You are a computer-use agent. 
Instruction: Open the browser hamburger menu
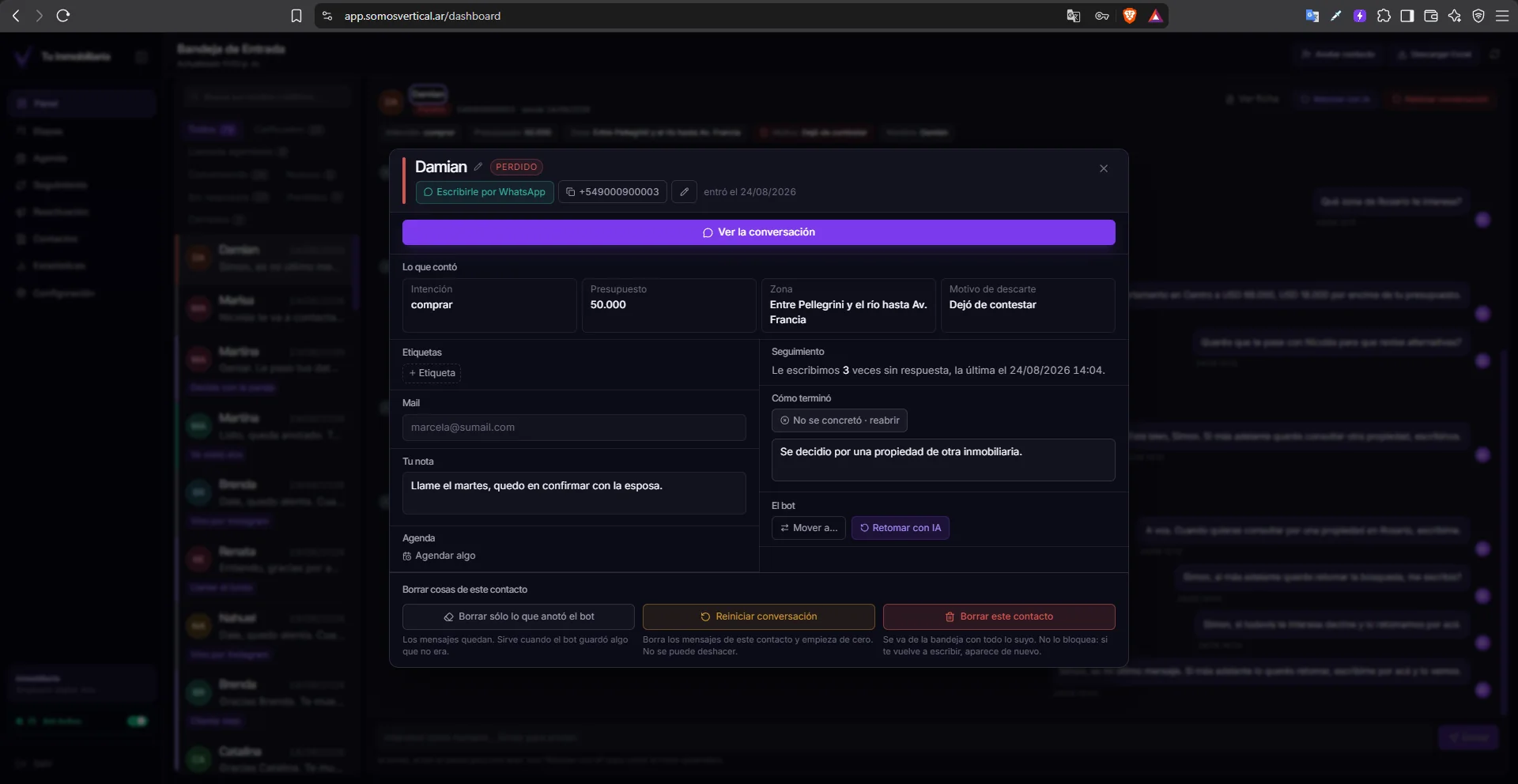pyautogui.click(x=1502, y=16)
